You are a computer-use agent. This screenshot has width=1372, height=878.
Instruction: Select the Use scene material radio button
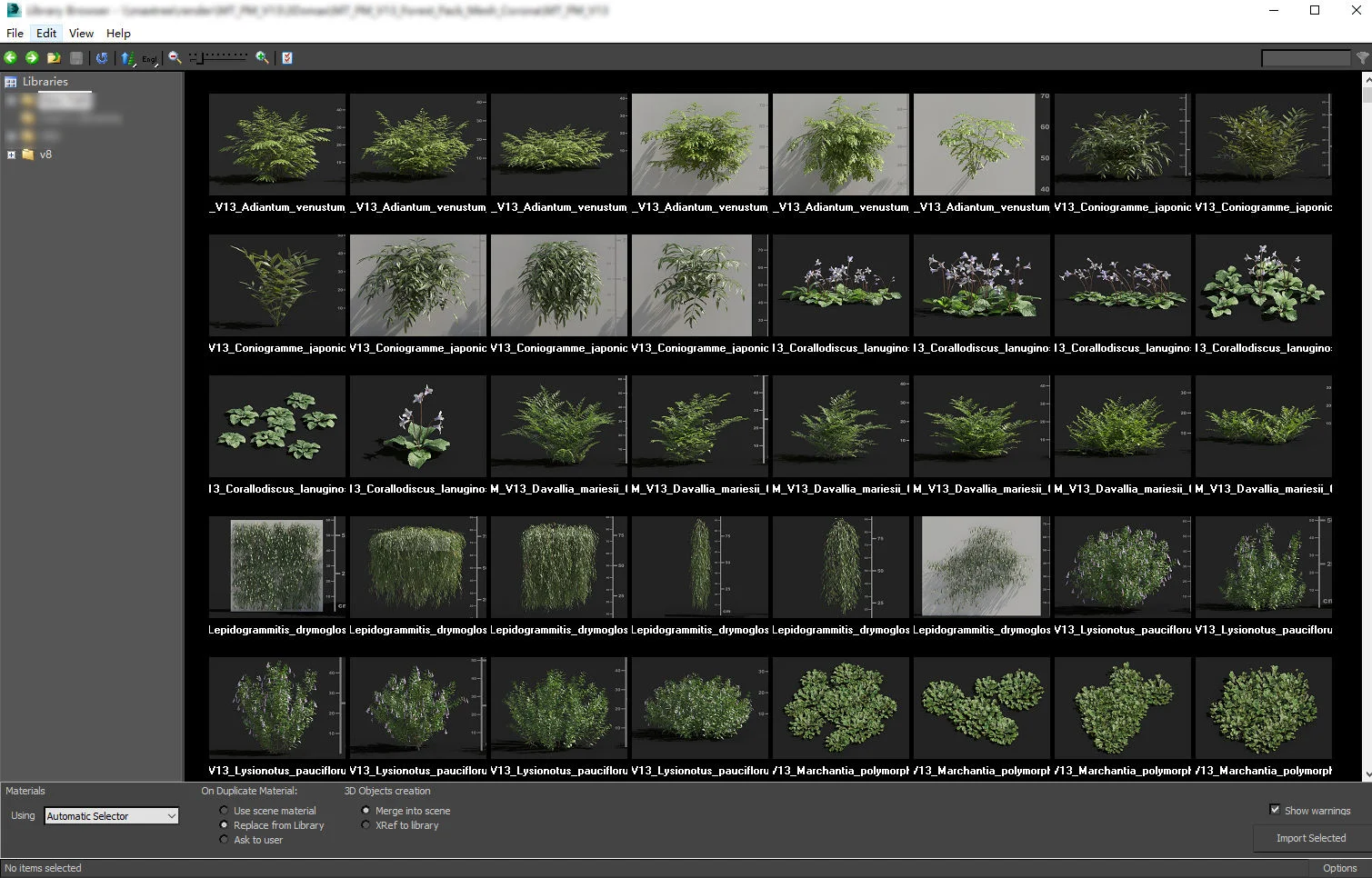[224, 810]
